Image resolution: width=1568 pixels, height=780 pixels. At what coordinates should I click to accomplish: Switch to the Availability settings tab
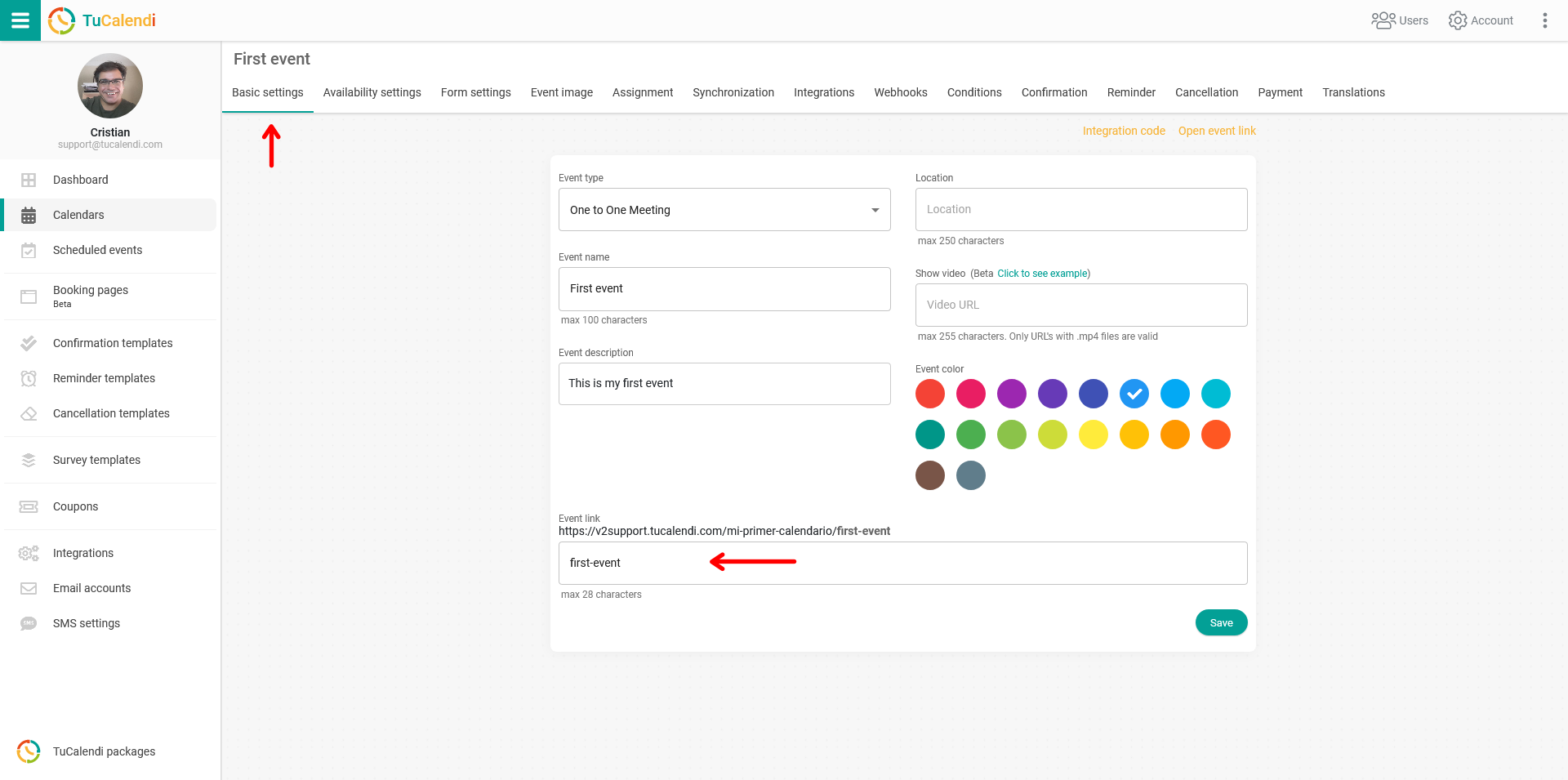point(372,92)
